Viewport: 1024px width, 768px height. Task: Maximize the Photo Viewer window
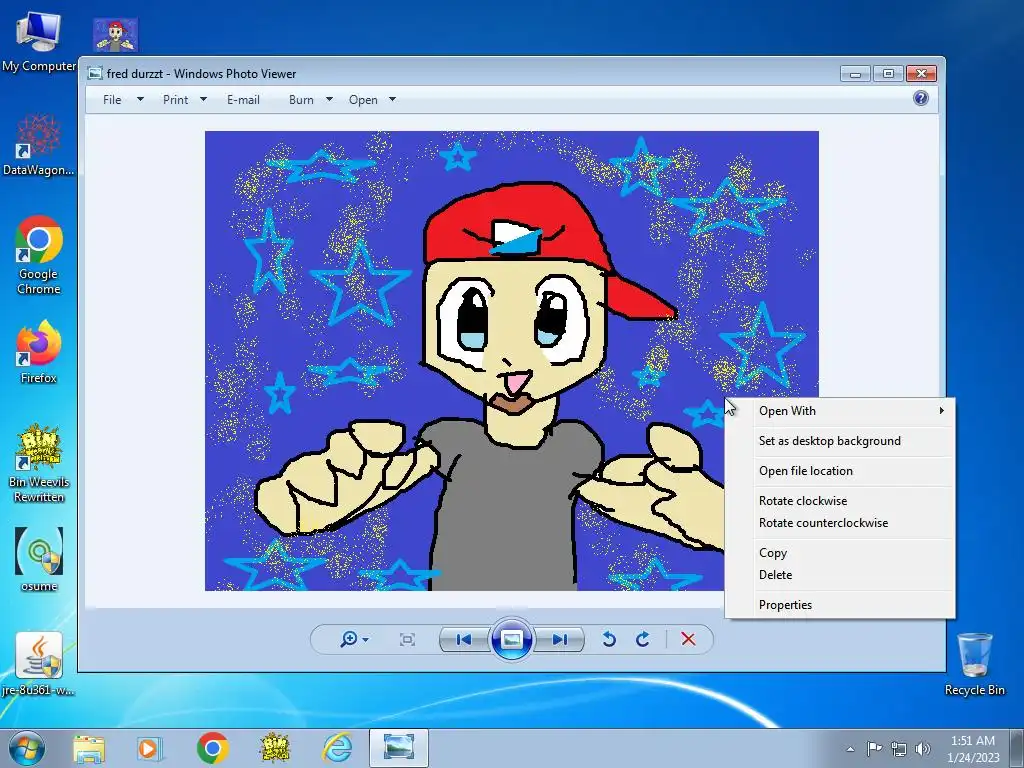[x=888, y=74]
